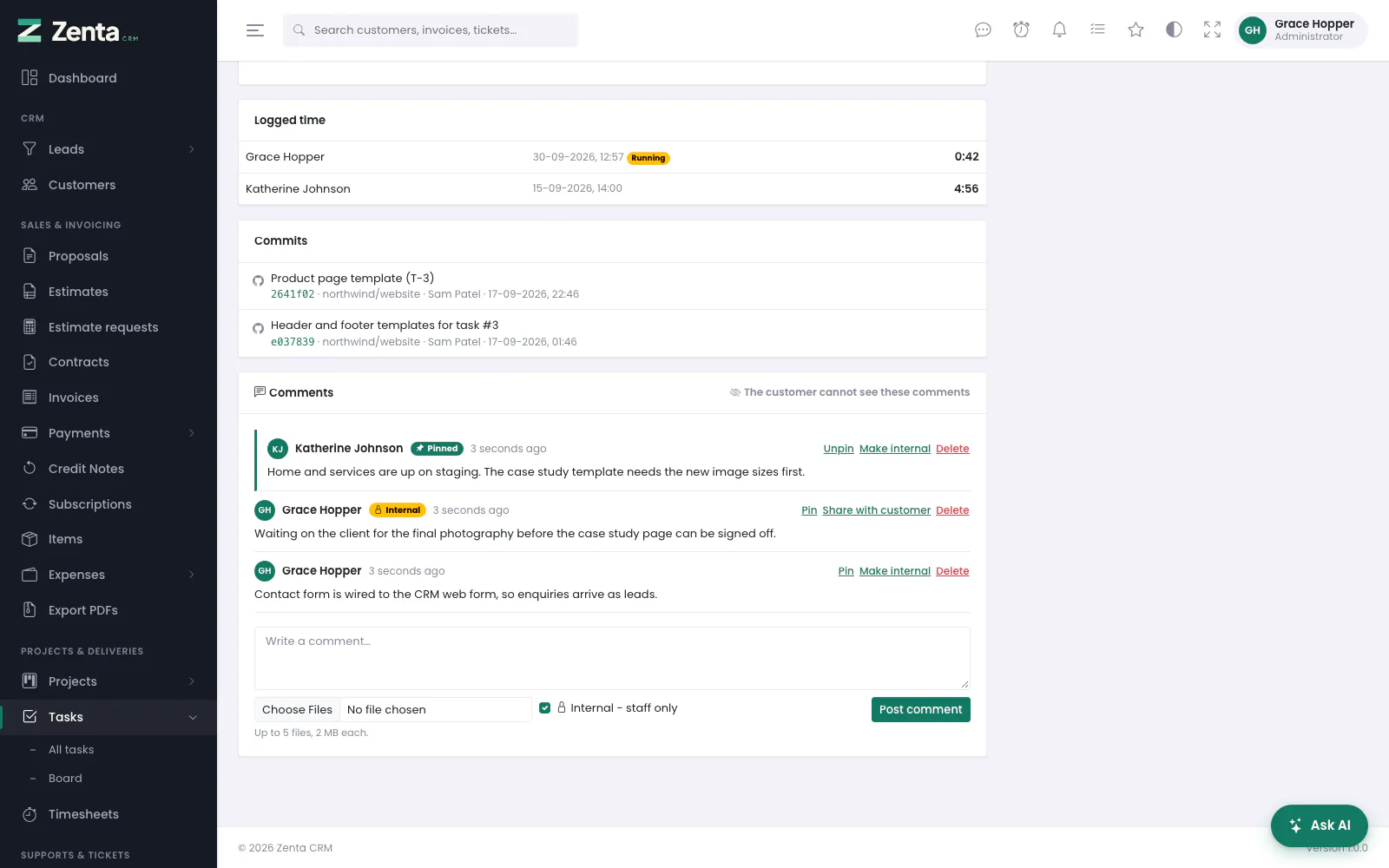This screenshot has width=1389, height=868.
Task: Expand the Payments submenu chevron
Action: pyautogui.click(x=192, y=433)
